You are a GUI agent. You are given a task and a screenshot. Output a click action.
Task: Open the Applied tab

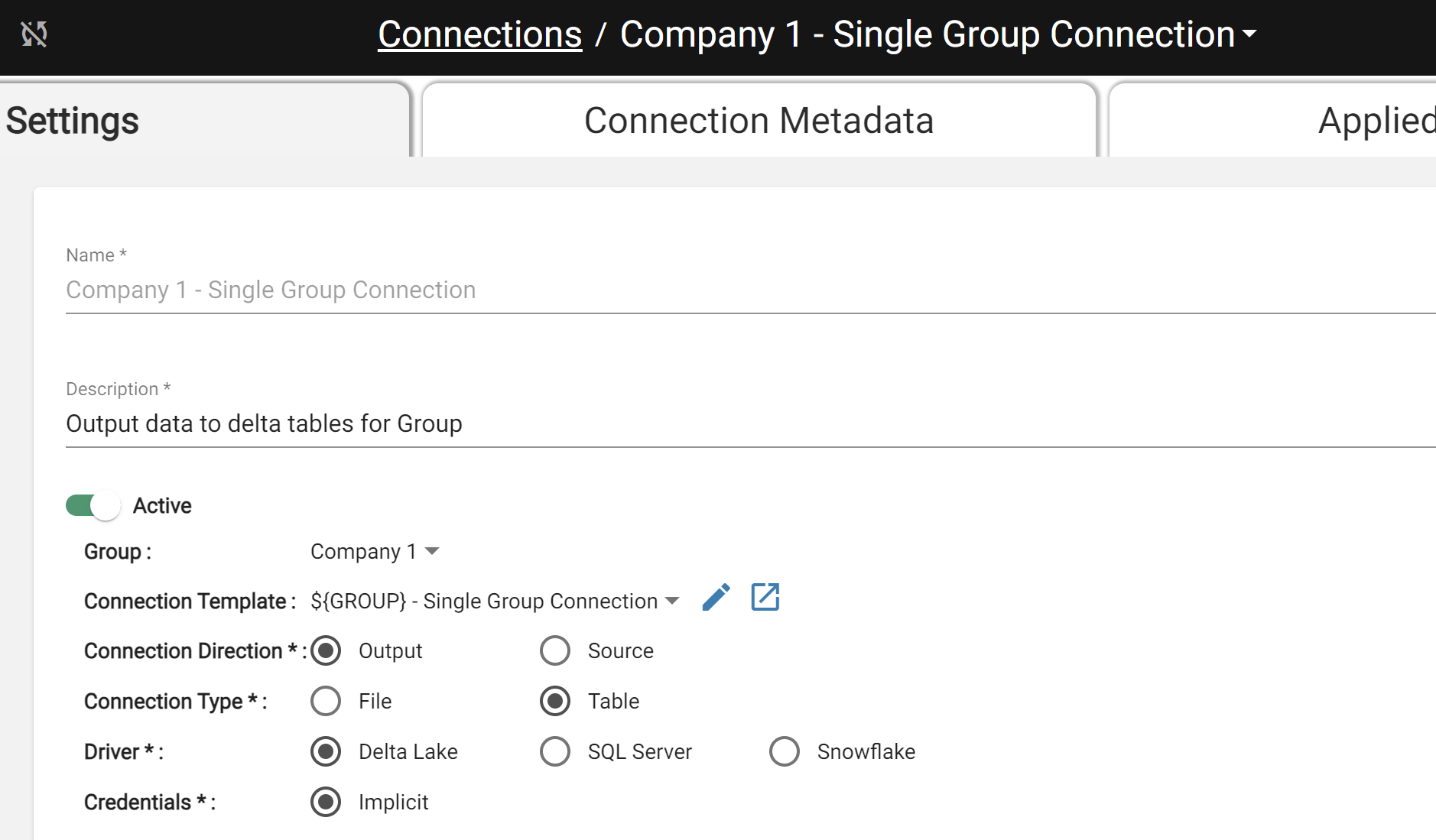coord(1272,120)
